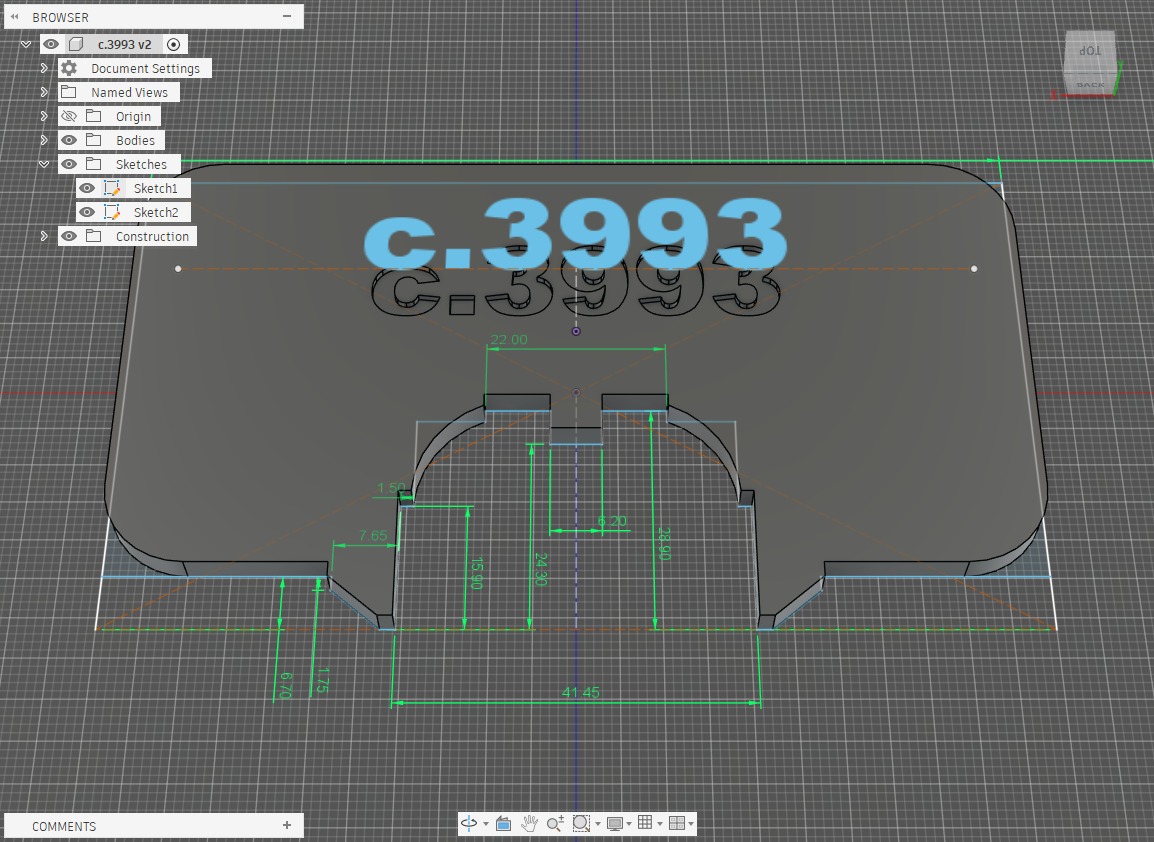Click the Grid and Snaps icon
This screenshot has height=842, width=1154.
tap(645, 823)
